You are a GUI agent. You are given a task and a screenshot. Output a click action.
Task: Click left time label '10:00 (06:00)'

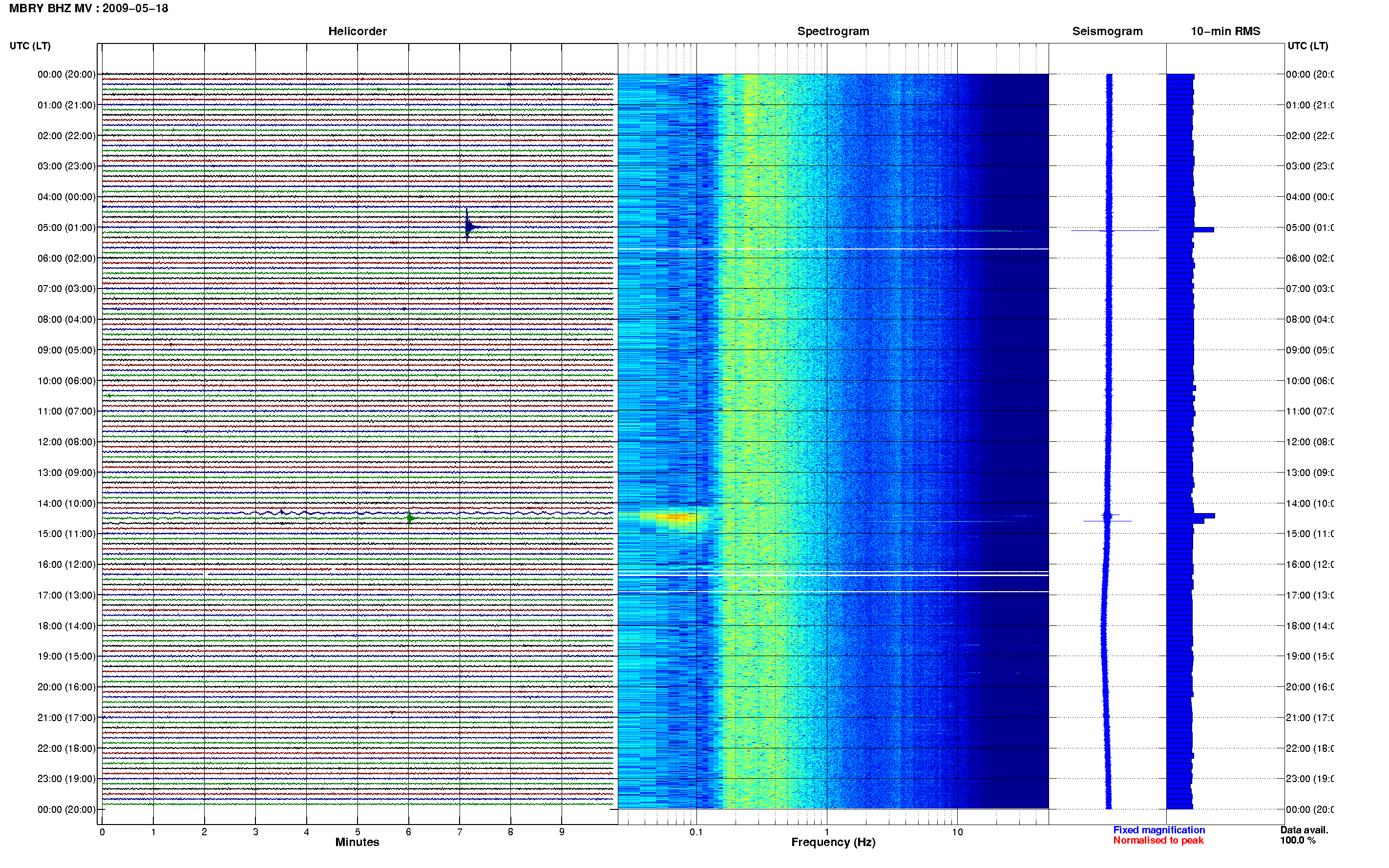(x=66, y=381)
